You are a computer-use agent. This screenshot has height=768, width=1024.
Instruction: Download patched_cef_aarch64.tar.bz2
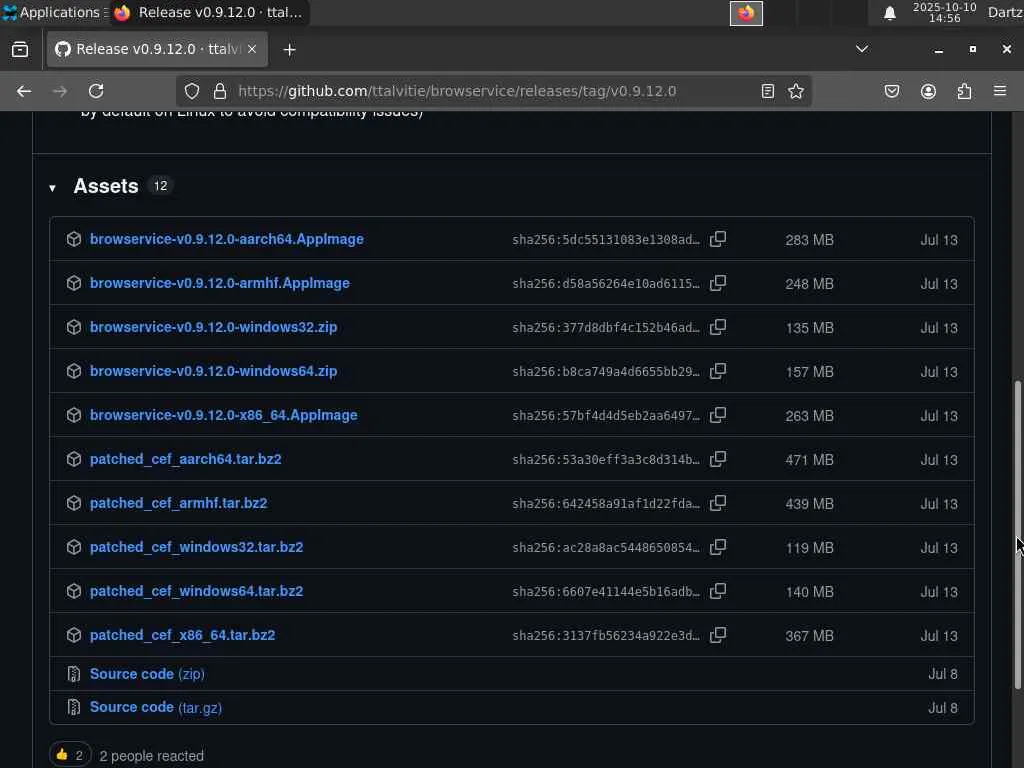point(185,459)
